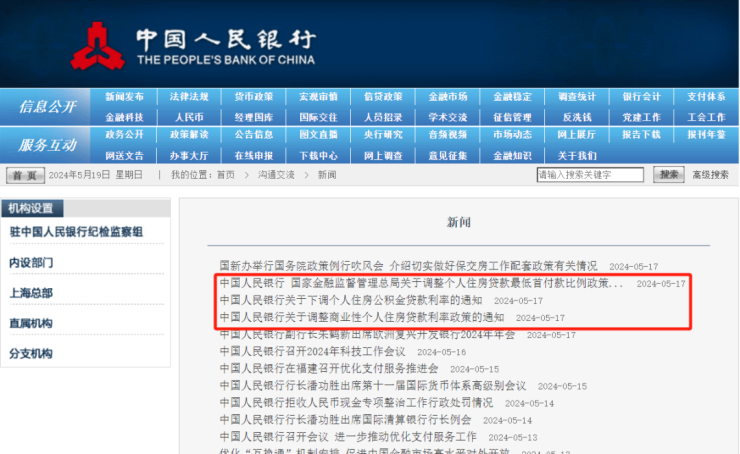Go to 关于我们 page
The height and width of the screenshot is (454, 740).
coord(577,156)
